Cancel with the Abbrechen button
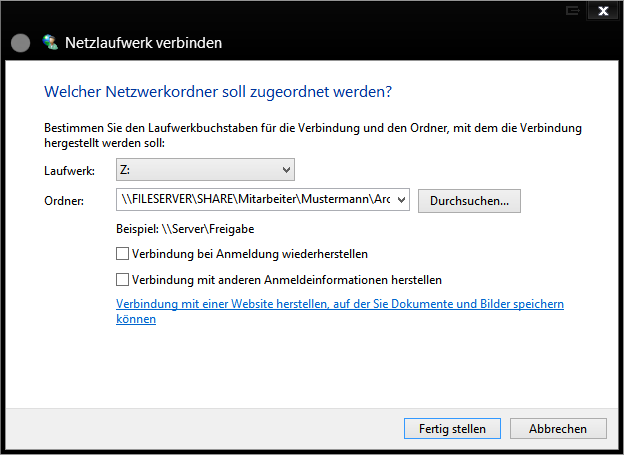The height and width of the screenshot is (455, 624). (558, 428)
